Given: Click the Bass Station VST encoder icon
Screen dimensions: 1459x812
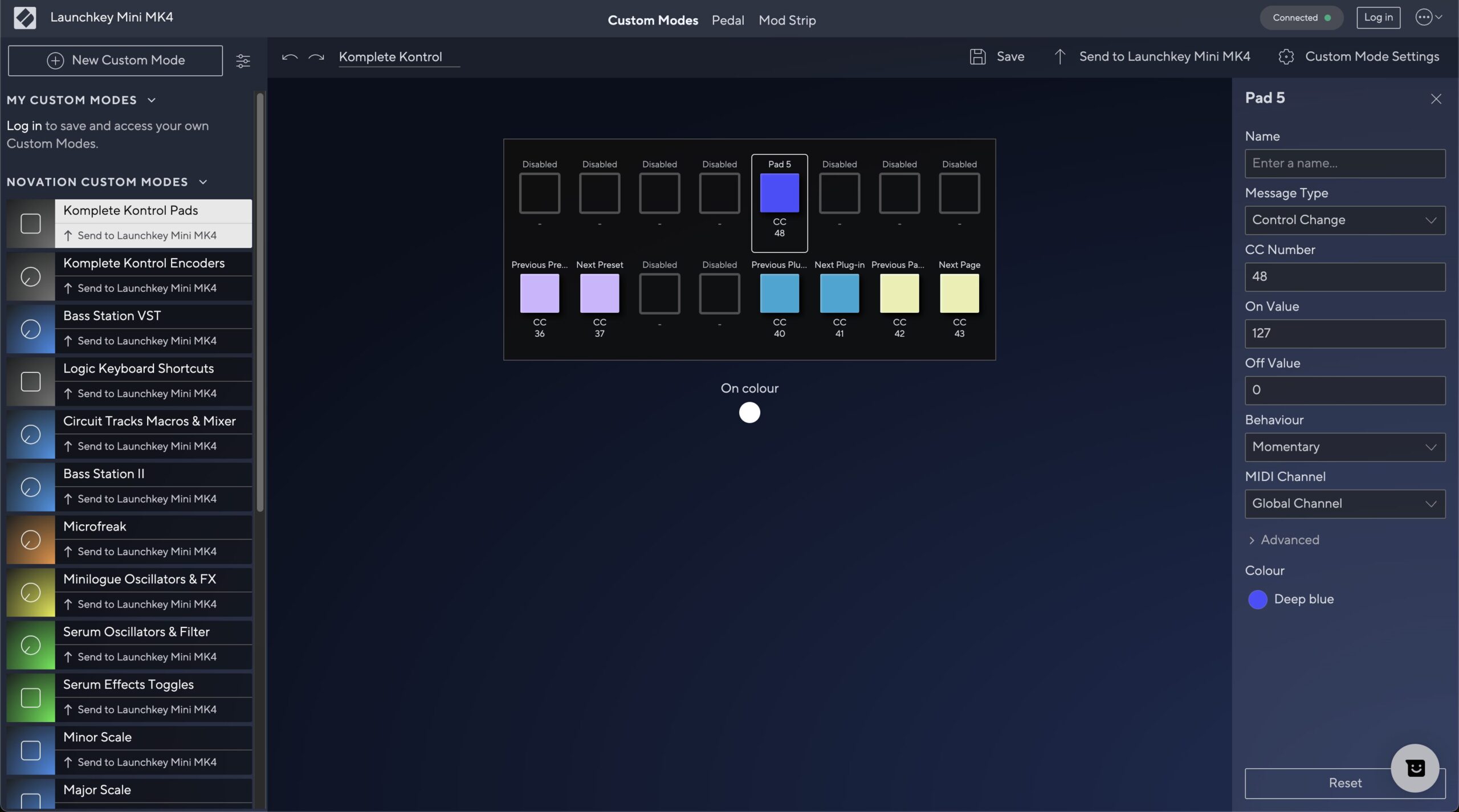Looking at the screenshot, I should tap(31, 329).
